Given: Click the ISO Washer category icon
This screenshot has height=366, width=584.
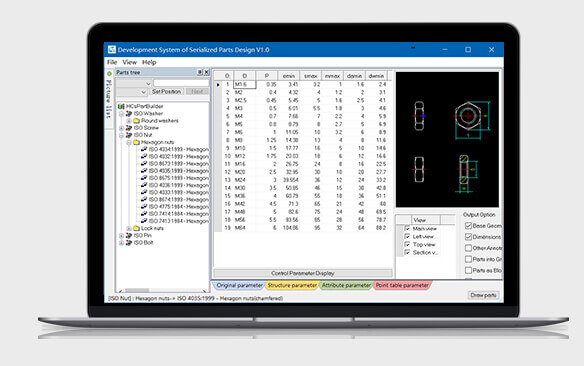Looking at the screenshot, I should (x=129, y=114).
